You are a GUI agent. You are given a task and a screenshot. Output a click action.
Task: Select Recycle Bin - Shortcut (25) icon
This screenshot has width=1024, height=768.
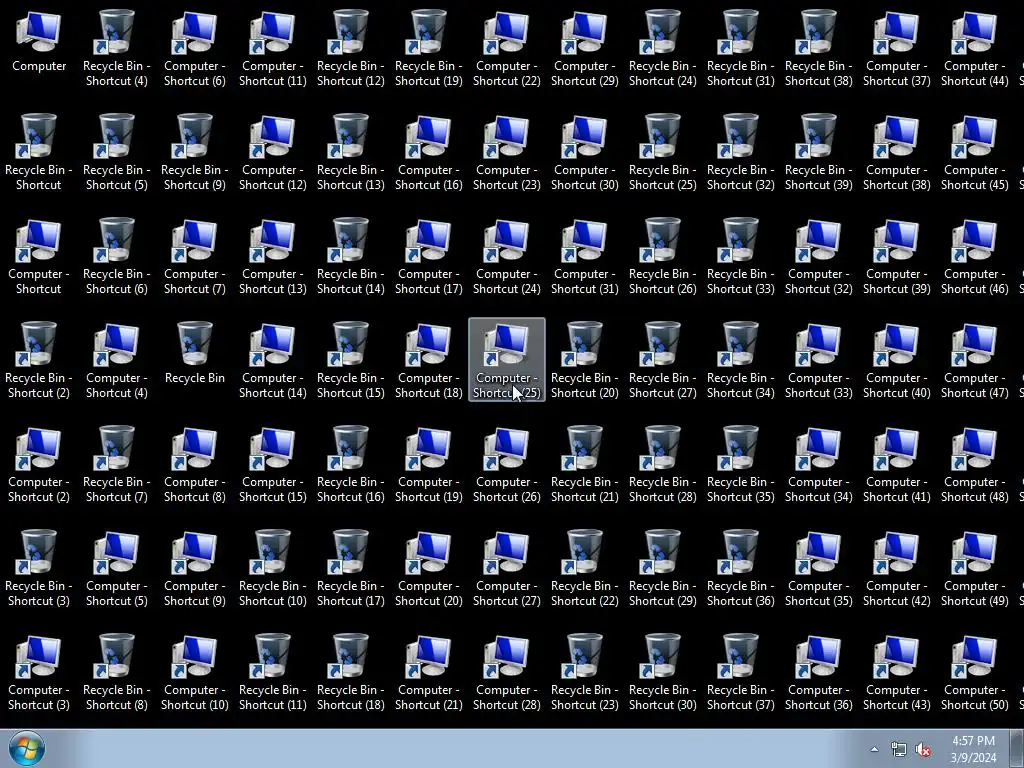pos(662,152)
